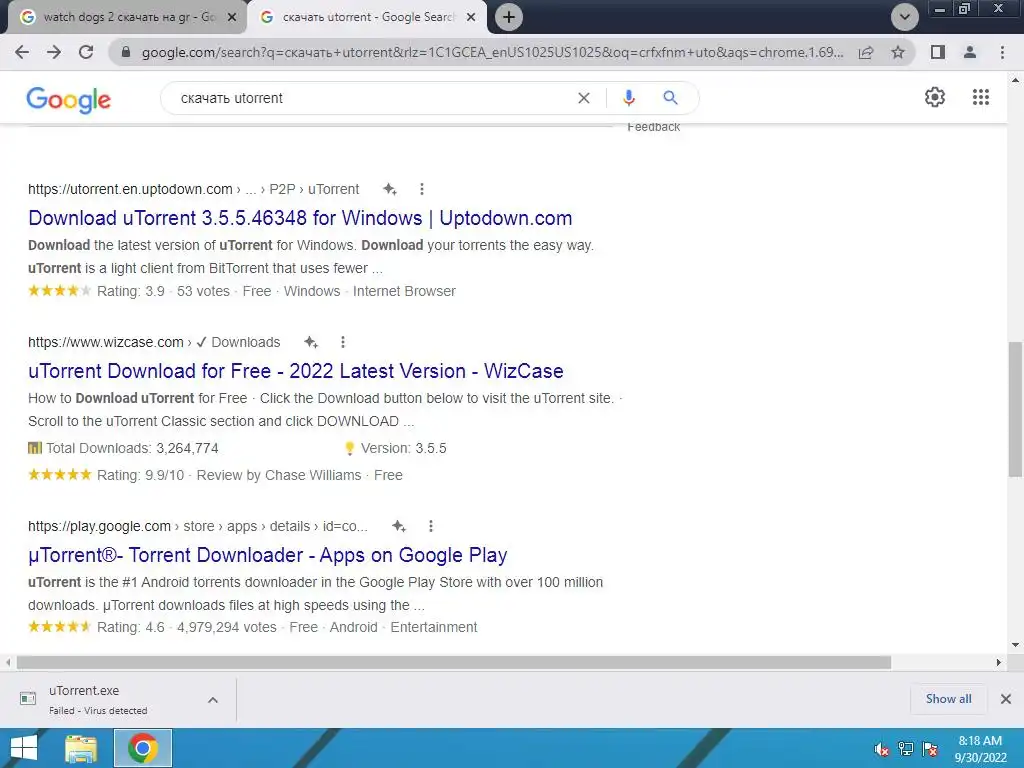Open the Action Center flag icon

(x=930, y=750)
